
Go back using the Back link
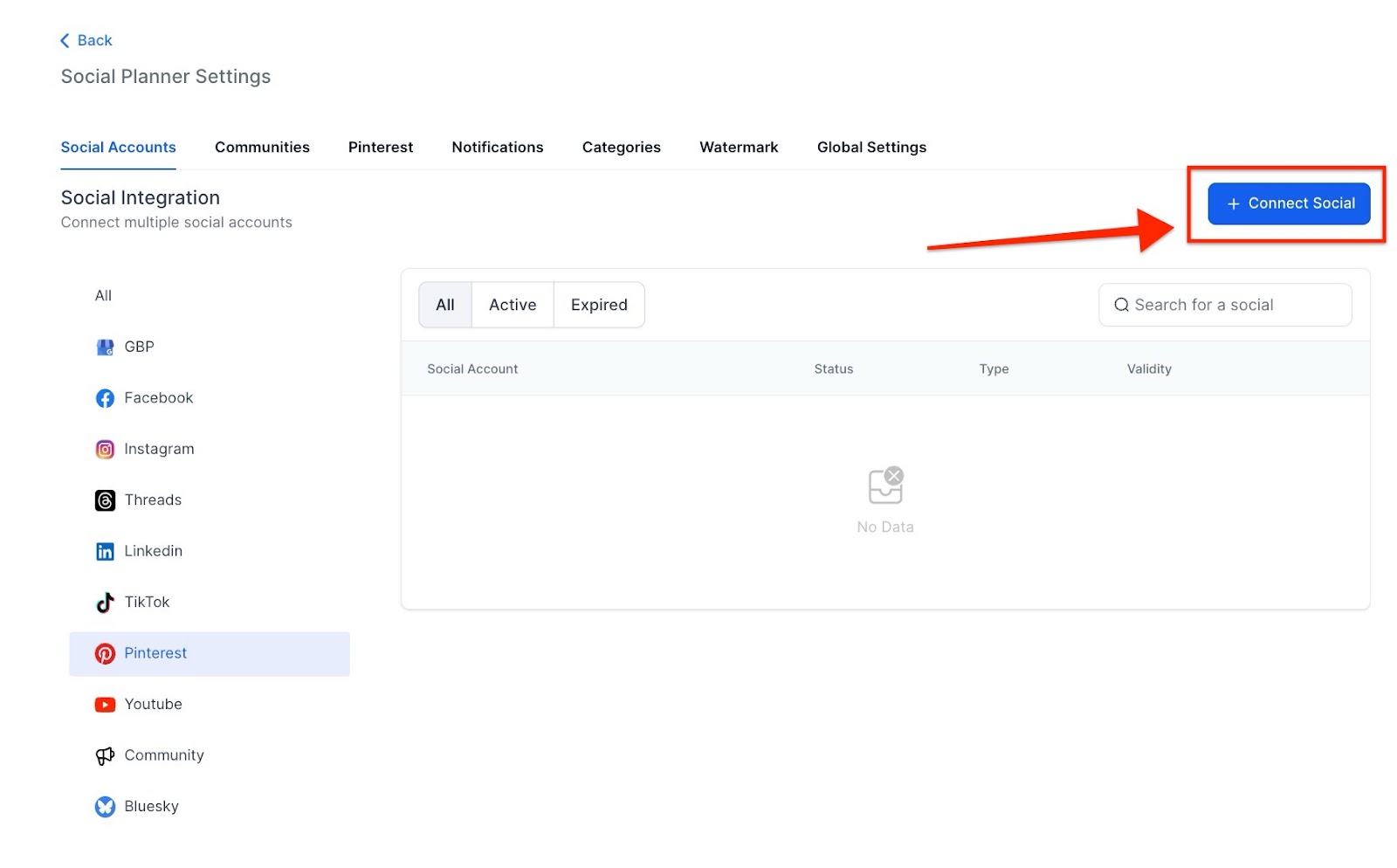86,40
